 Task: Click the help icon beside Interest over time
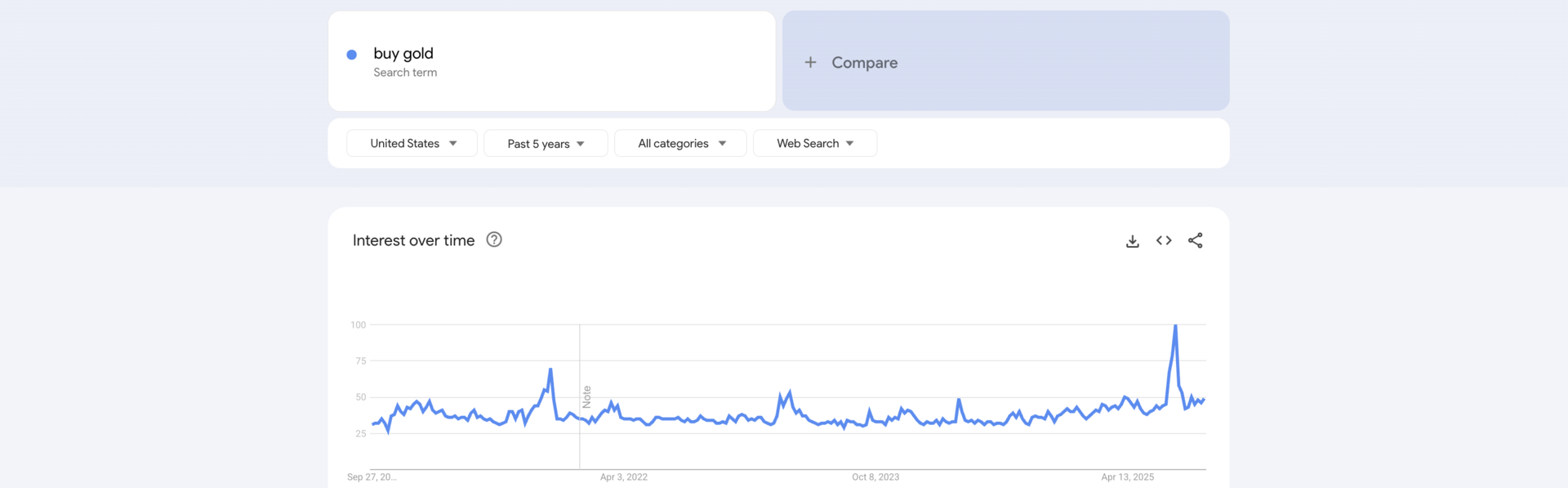pos(493,240)
